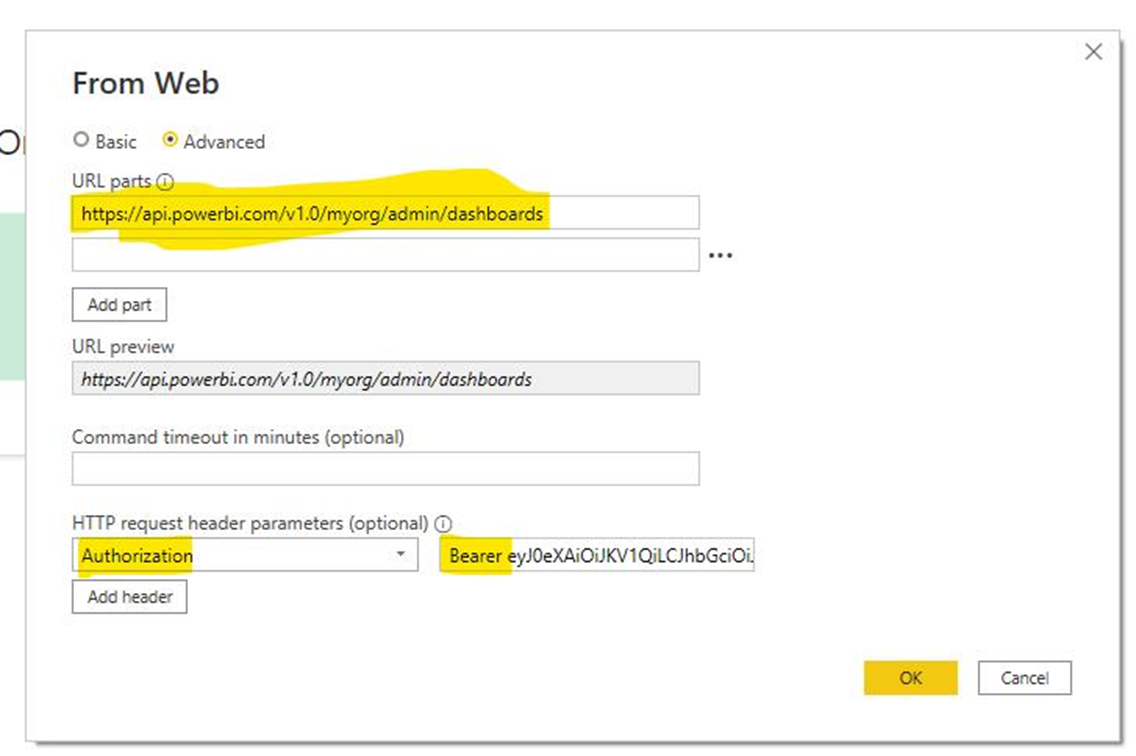Select the Advanced radio option
This screenshot has width=1136, height=756.
(x=170, y=140)
